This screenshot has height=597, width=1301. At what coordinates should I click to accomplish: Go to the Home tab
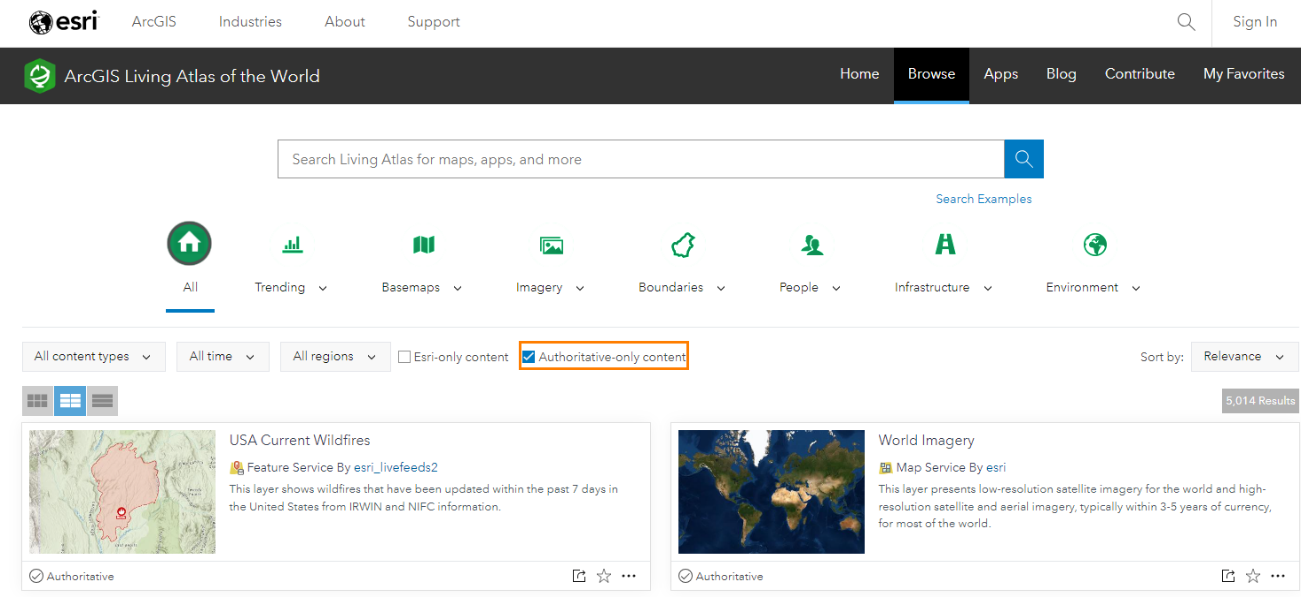pos(860,74)
